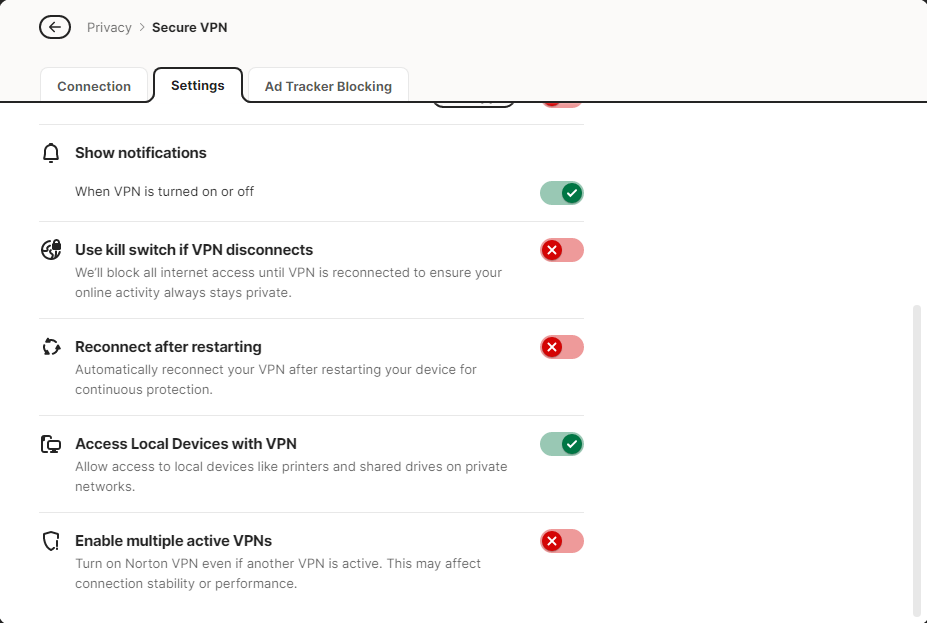Click the bell icon beside Show notifications
927x623 pixels.
pyautogui.click(x=51, y=153)
